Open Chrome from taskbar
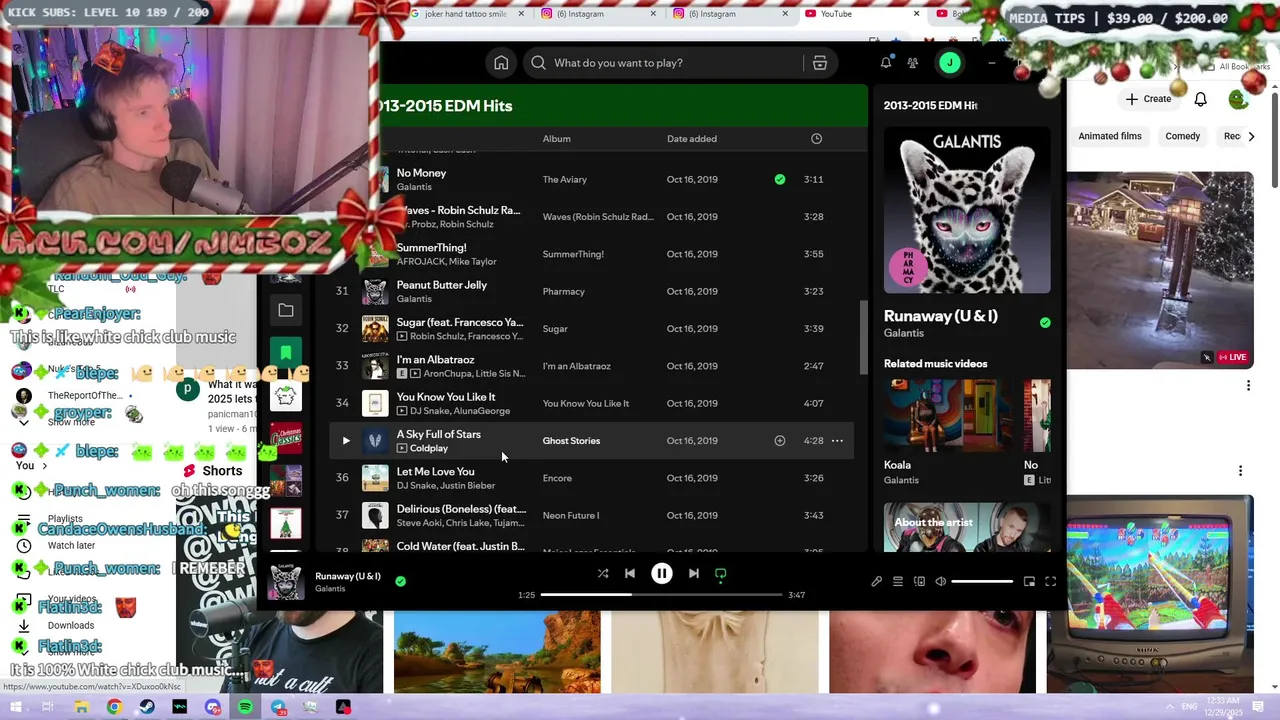This screenshot has width=1280, height=720. coord(114,707)
